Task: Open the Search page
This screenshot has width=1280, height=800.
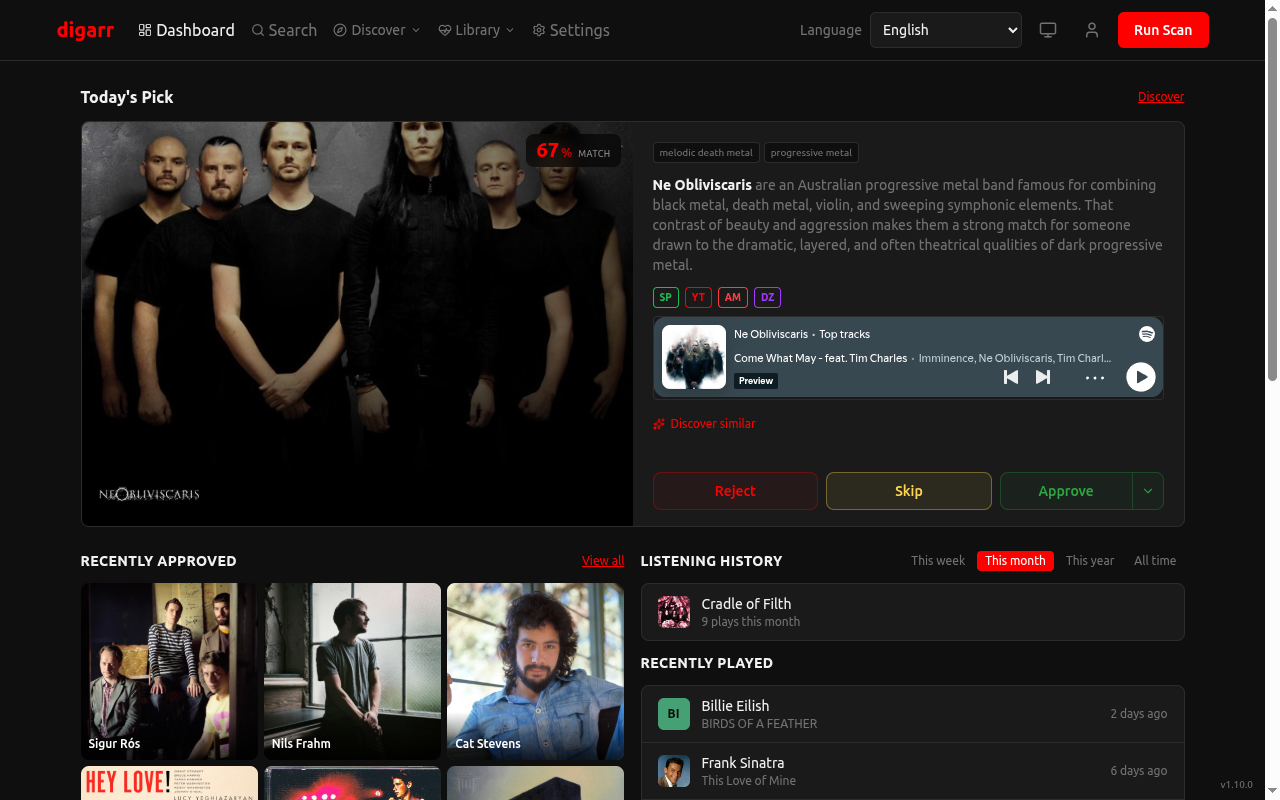Action: (x=284, y=30)
